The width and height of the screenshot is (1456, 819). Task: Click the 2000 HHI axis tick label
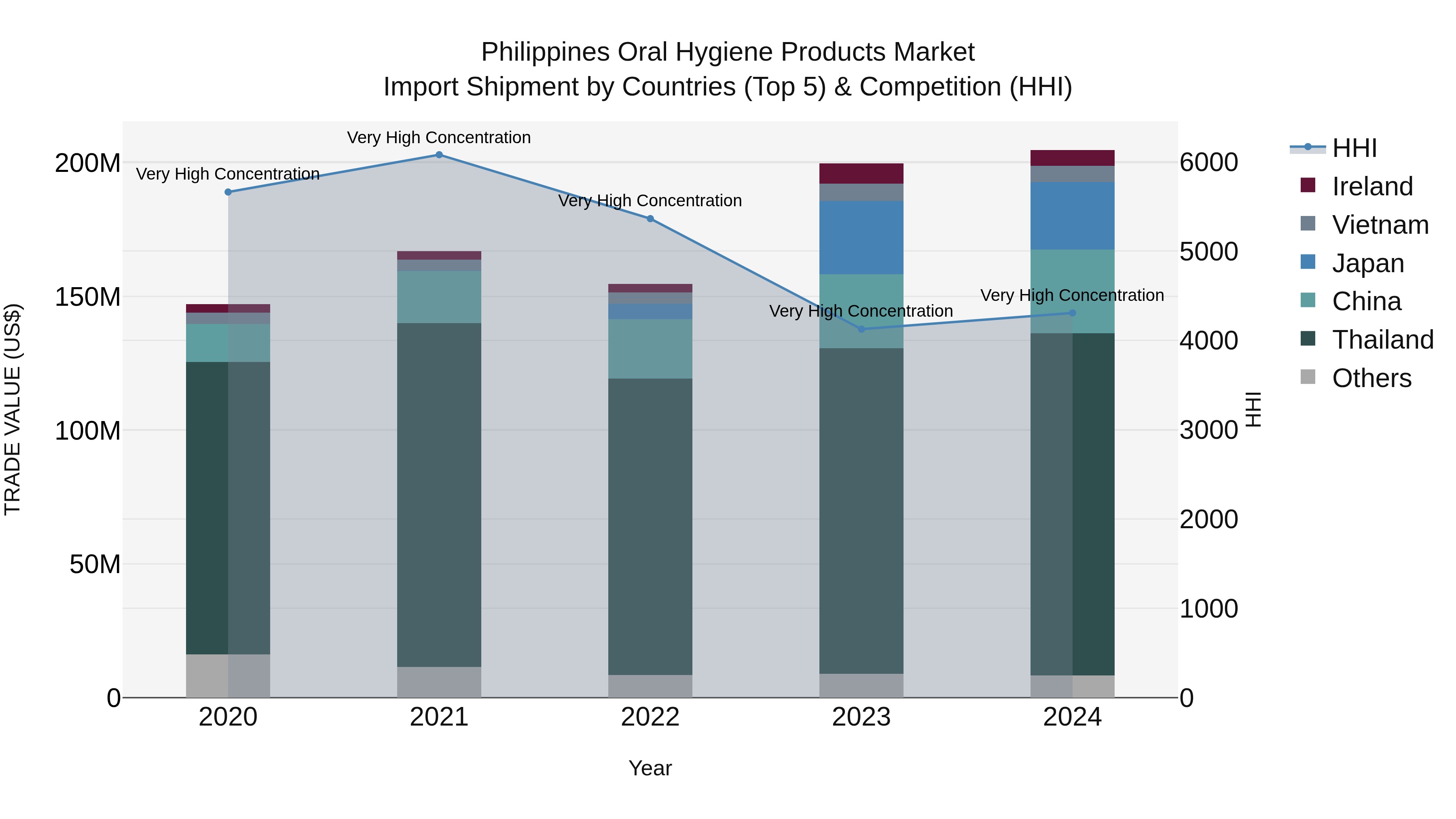click(x=1209, y=519)
